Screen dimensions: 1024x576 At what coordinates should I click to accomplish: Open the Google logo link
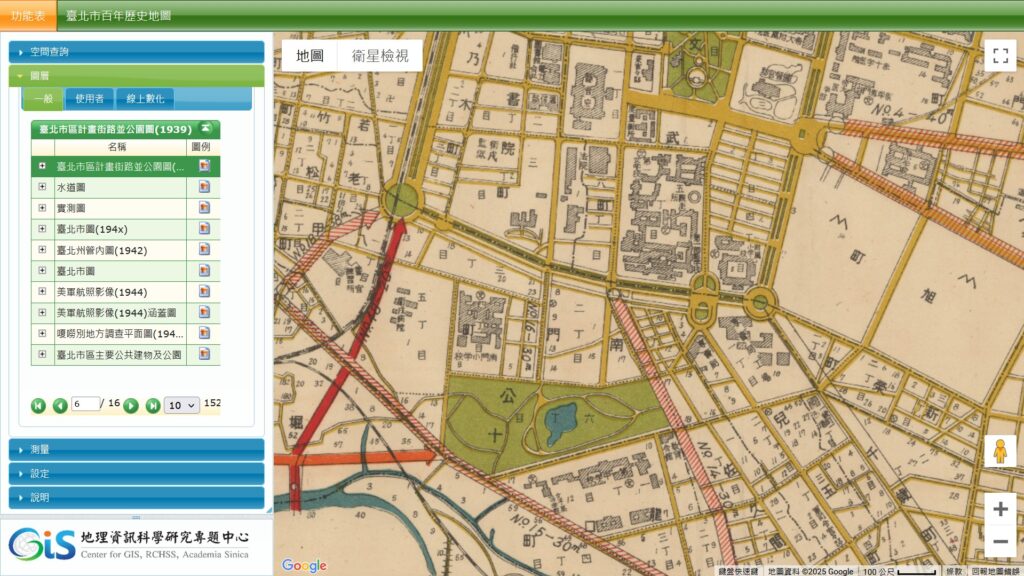304,565
